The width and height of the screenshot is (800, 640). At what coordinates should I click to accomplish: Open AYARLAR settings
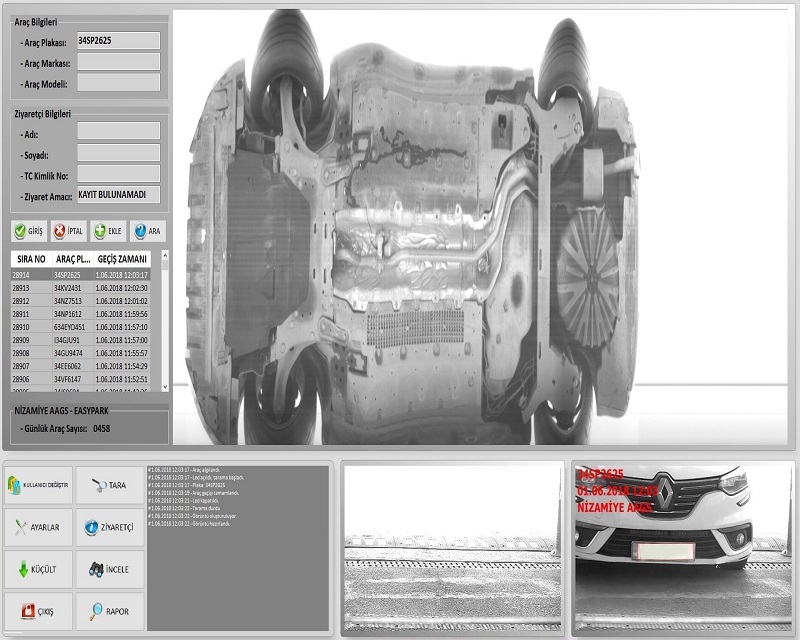38,527
